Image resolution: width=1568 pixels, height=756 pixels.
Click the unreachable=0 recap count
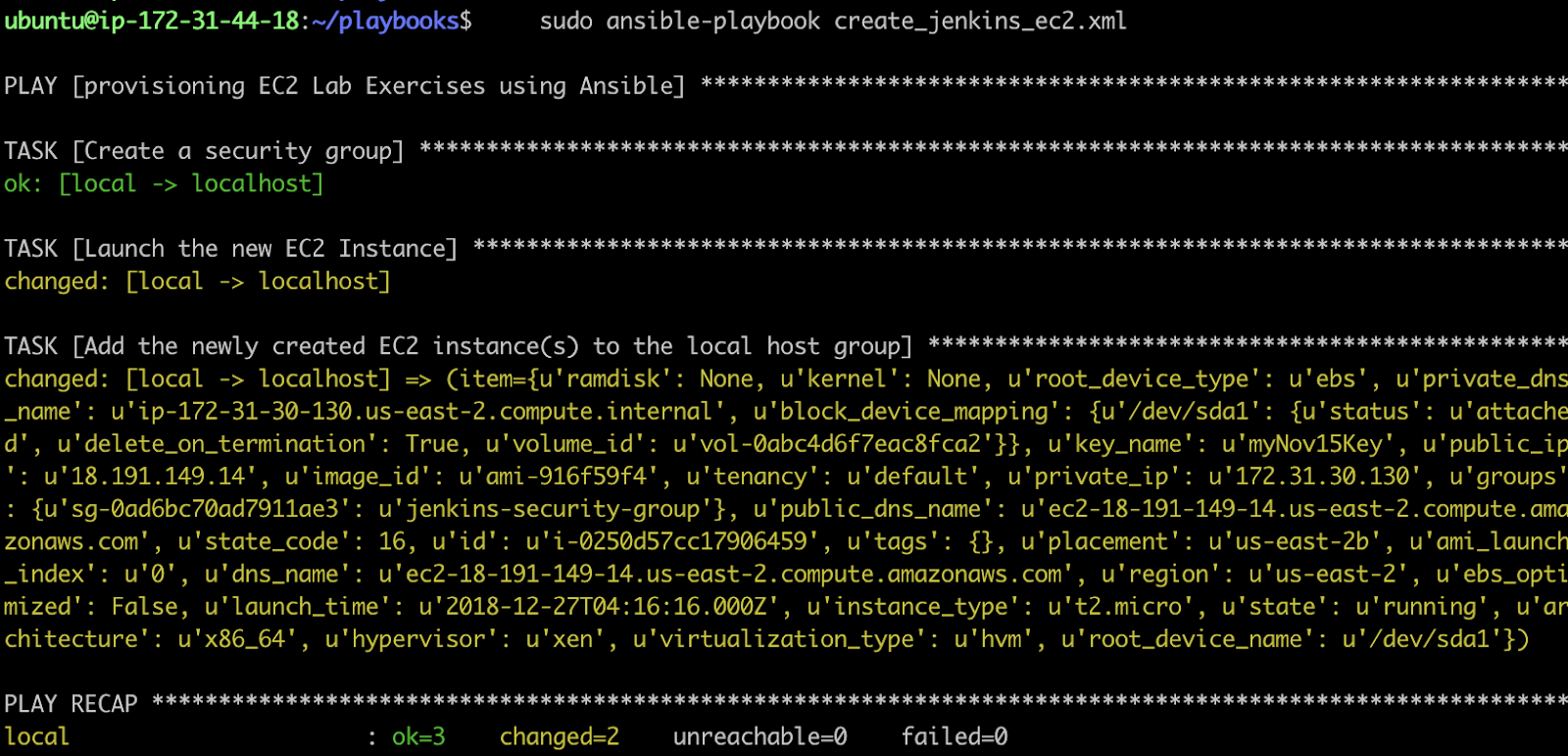point(759,736)
